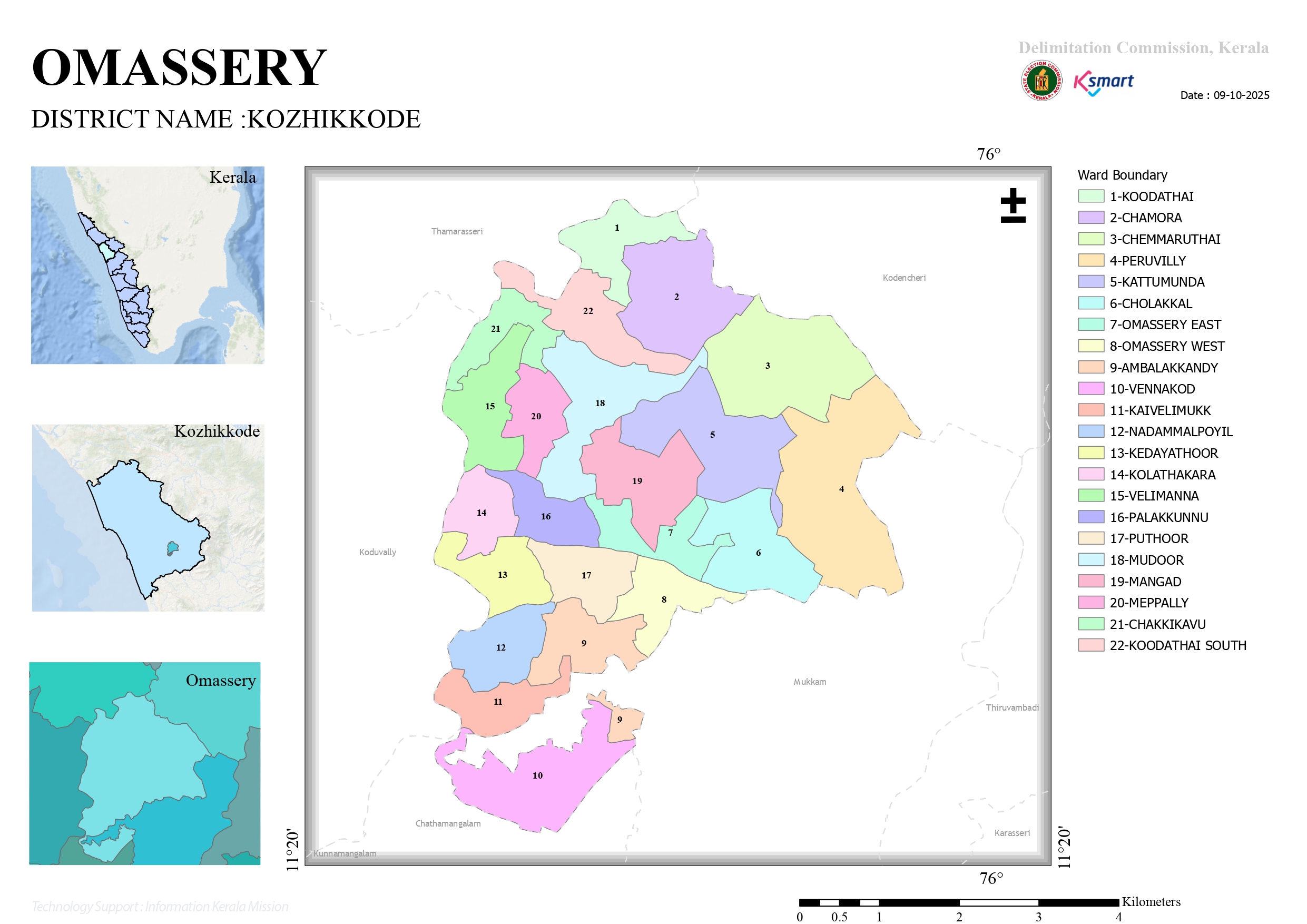
Task: Click the 3-CHEMMARUTHAI legend label
Action: coord(1165,239)
